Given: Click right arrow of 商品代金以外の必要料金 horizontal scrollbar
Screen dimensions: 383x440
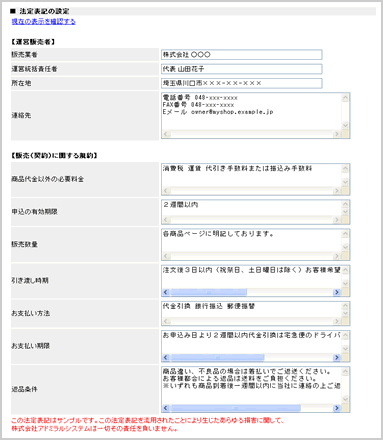Looking at the screenshot, I should point(337,191).
